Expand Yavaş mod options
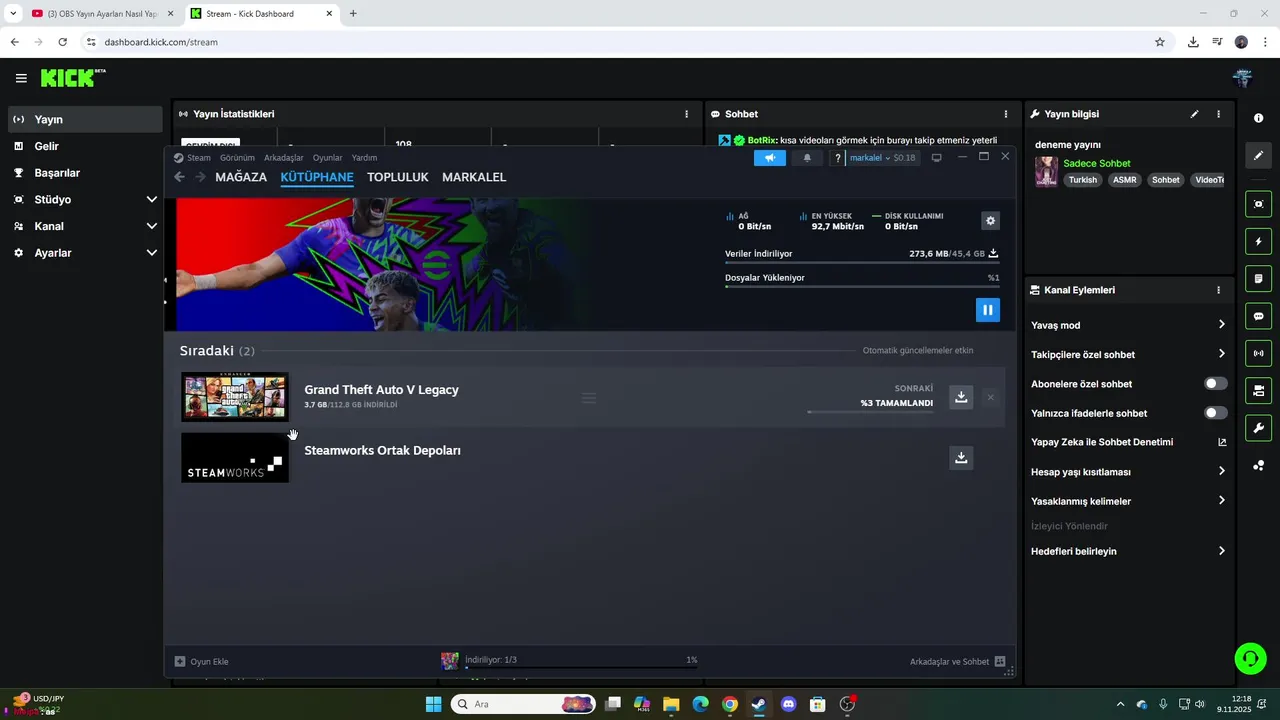1280x720 pixels. point(1221,325)
